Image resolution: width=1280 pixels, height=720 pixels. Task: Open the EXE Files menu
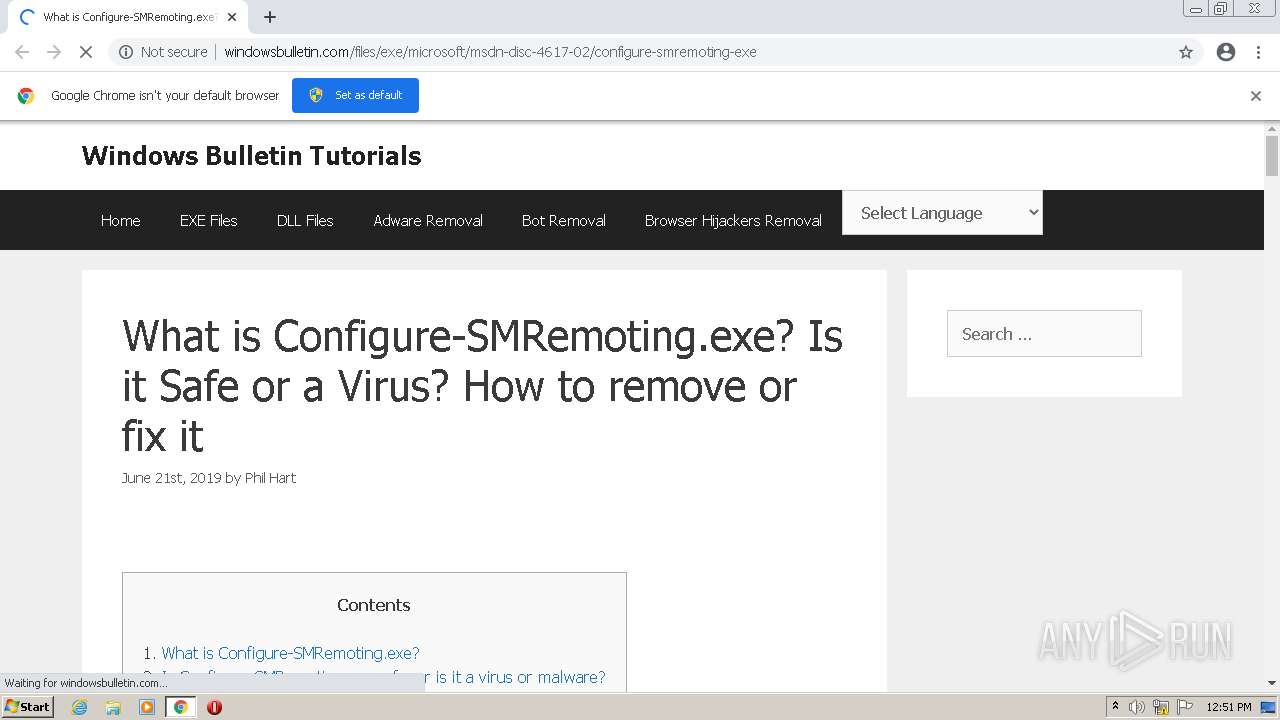[208, 220]
